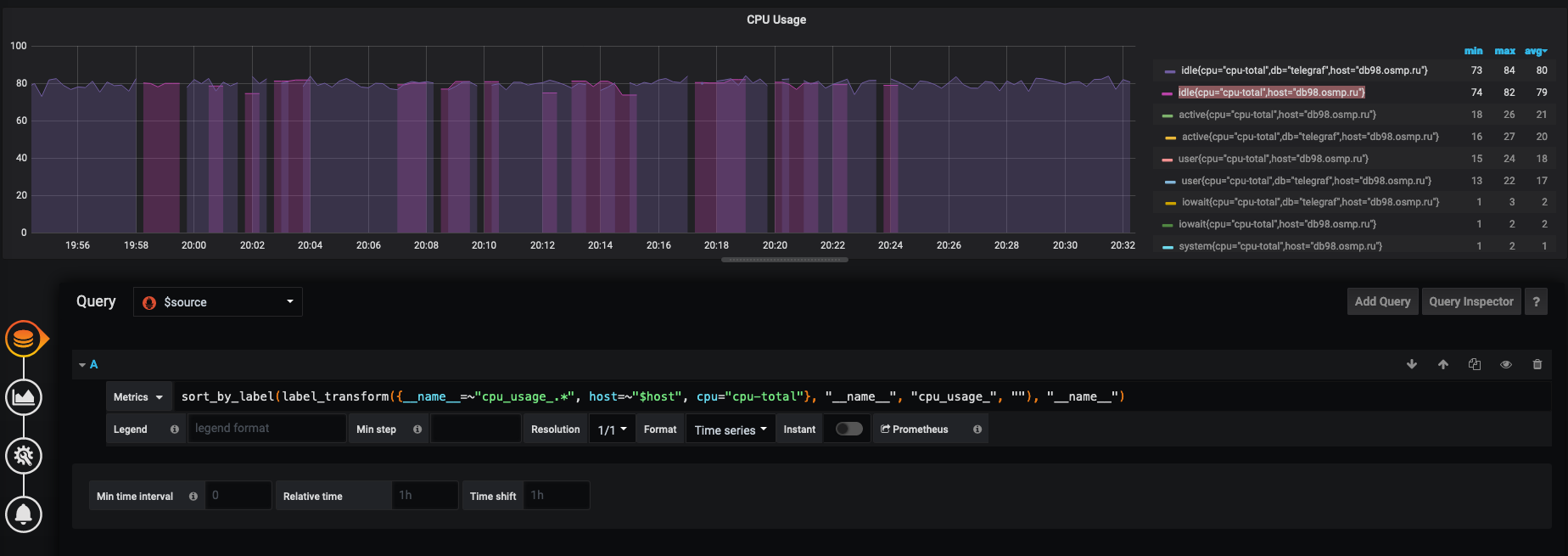Click color swatch of active telegraf series
Image resolution: width=1568 pixels, height=556 pixels.
[x=1170, y=138]
